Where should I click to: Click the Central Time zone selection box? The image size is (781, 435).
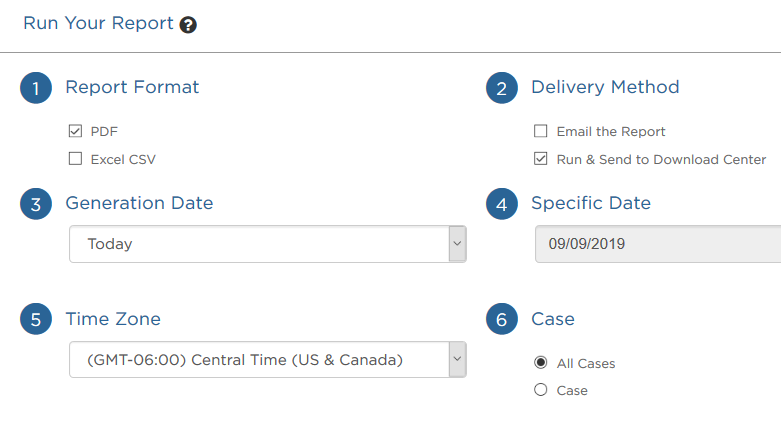pos(267,359)
